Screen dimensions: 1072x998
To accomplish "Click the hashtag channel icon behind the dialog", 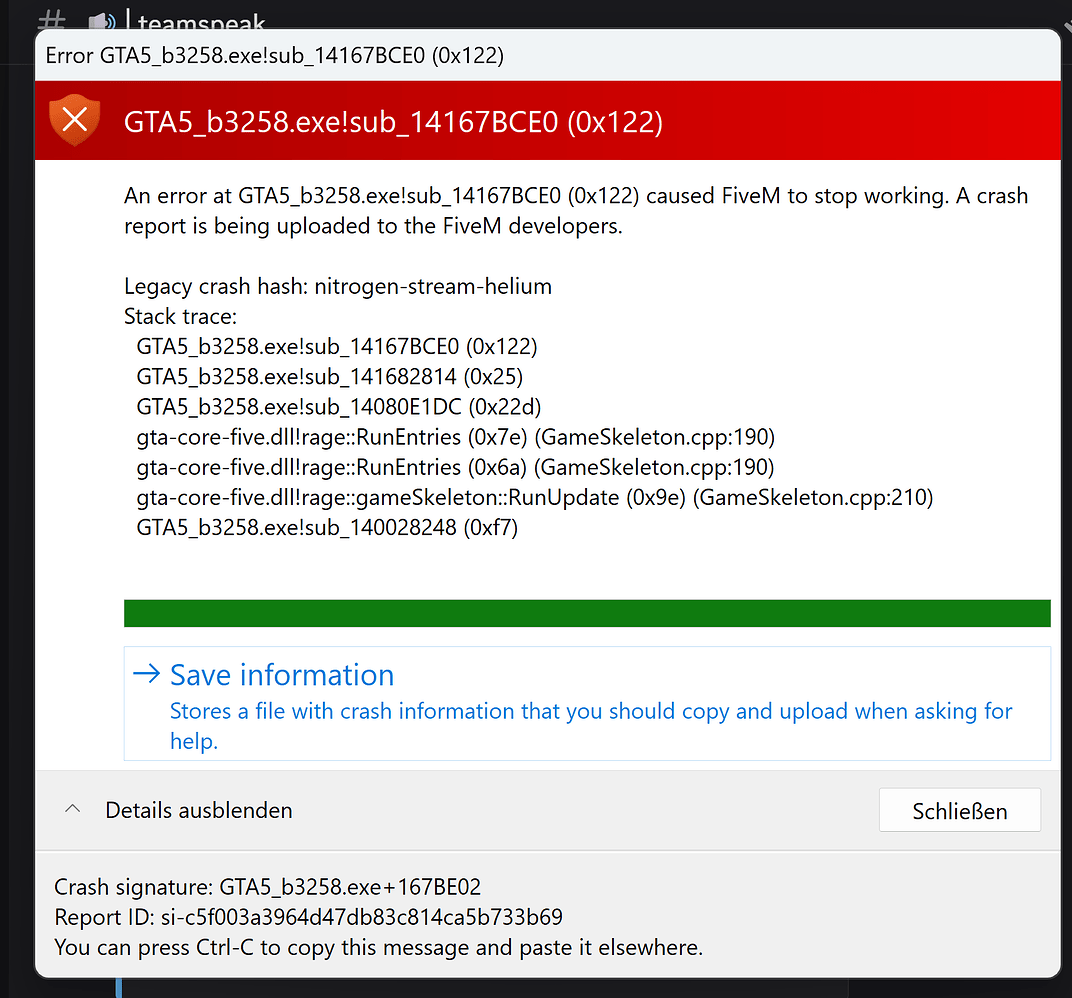I will click(52, 20).
